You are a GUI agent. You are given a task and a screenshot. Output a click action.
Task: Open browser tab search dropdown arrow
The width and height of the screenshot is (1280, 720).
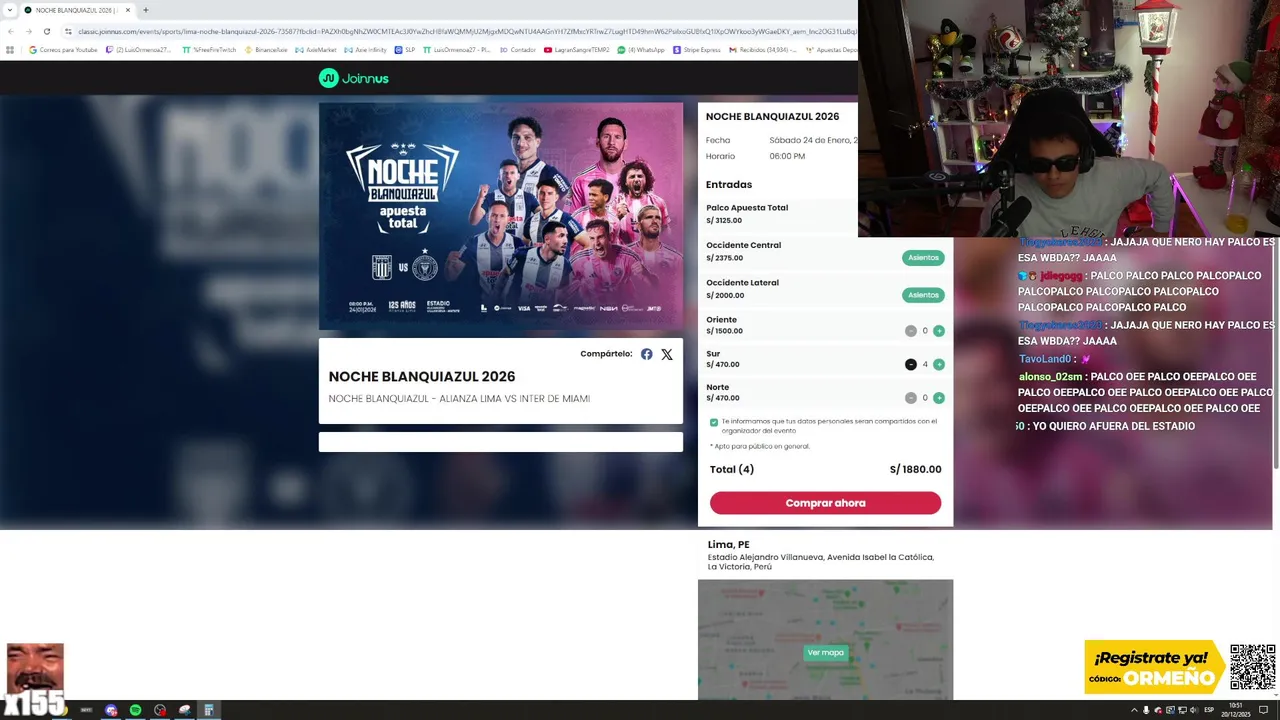coord(9,10)
